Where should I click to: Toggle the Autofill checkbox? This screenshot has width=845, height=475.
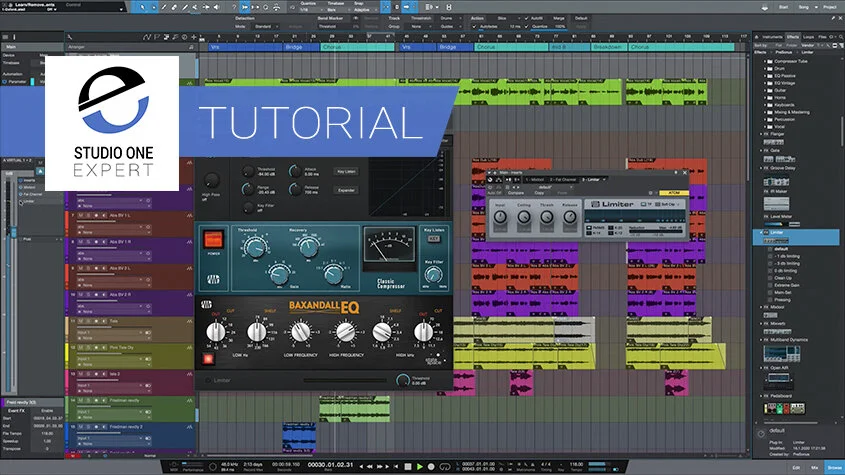click(x=527, y=18)
